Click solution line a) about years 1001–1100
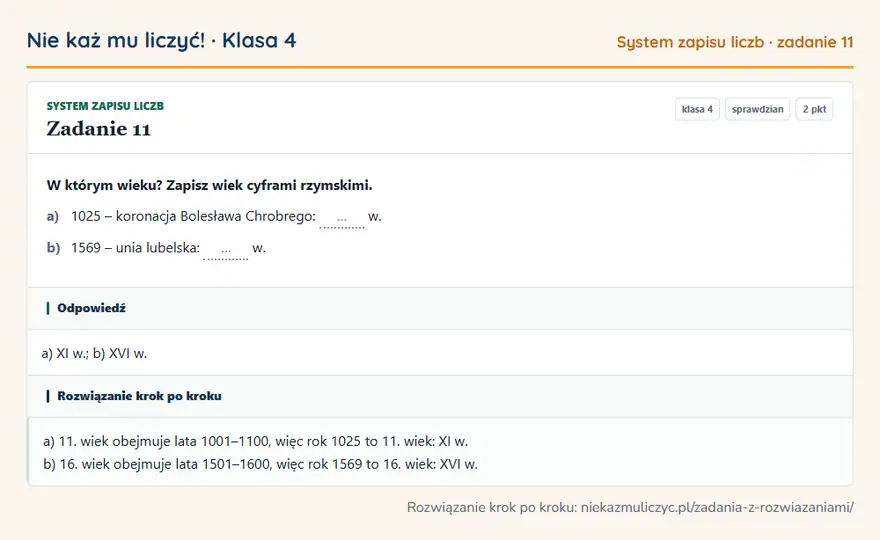The height and width of the screenshot is (540, 880). click(255, 441)
